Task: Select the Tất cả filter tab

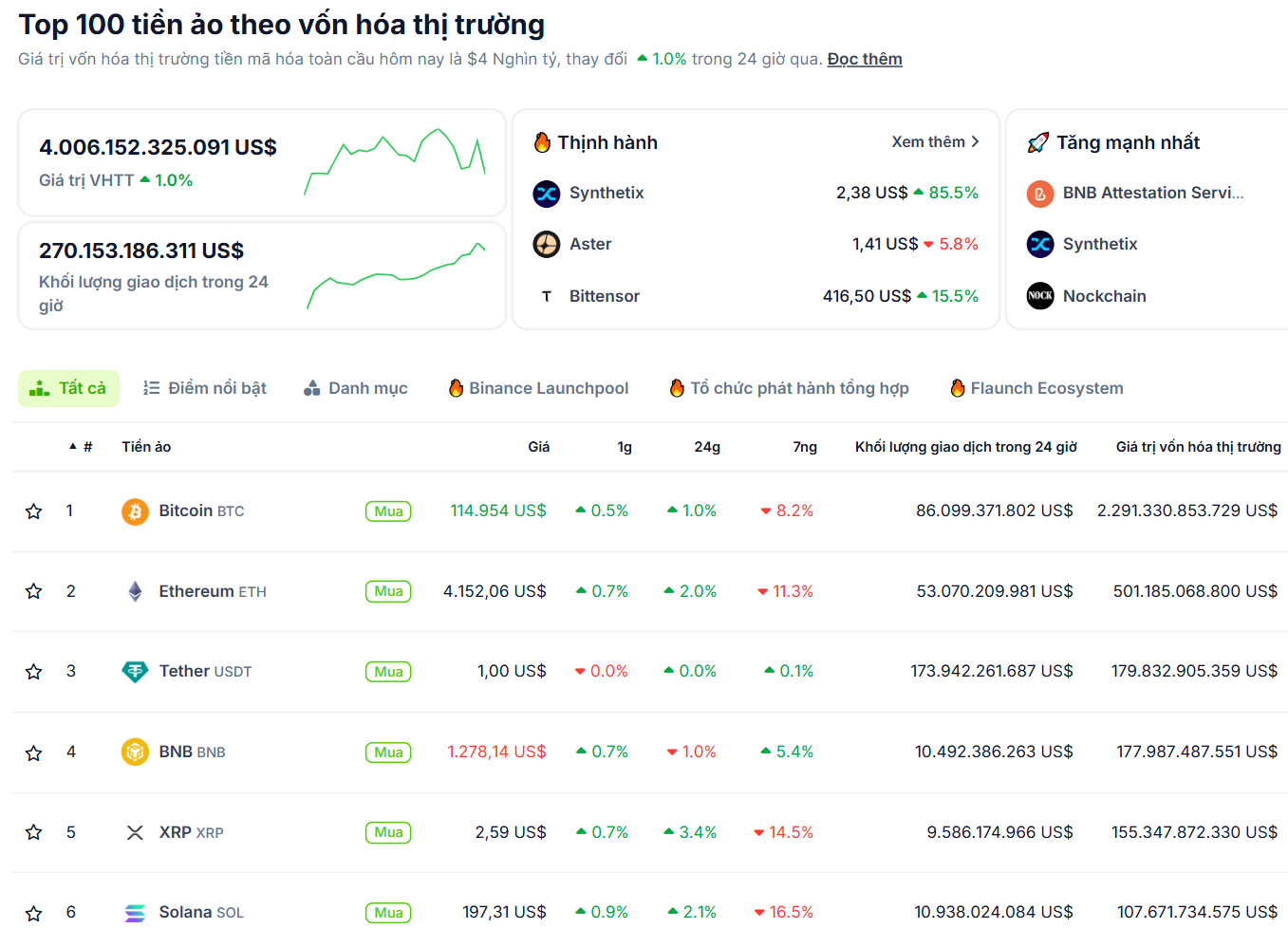Action: click(68, 388)
